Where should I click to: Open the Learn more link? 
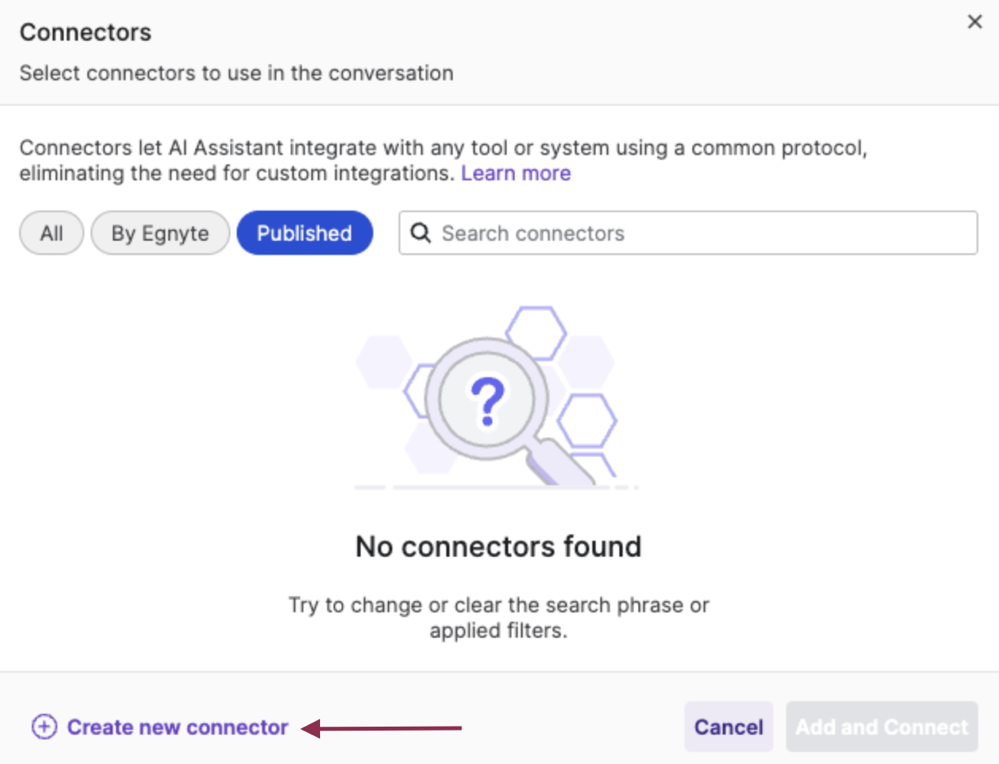pos(516,173)
